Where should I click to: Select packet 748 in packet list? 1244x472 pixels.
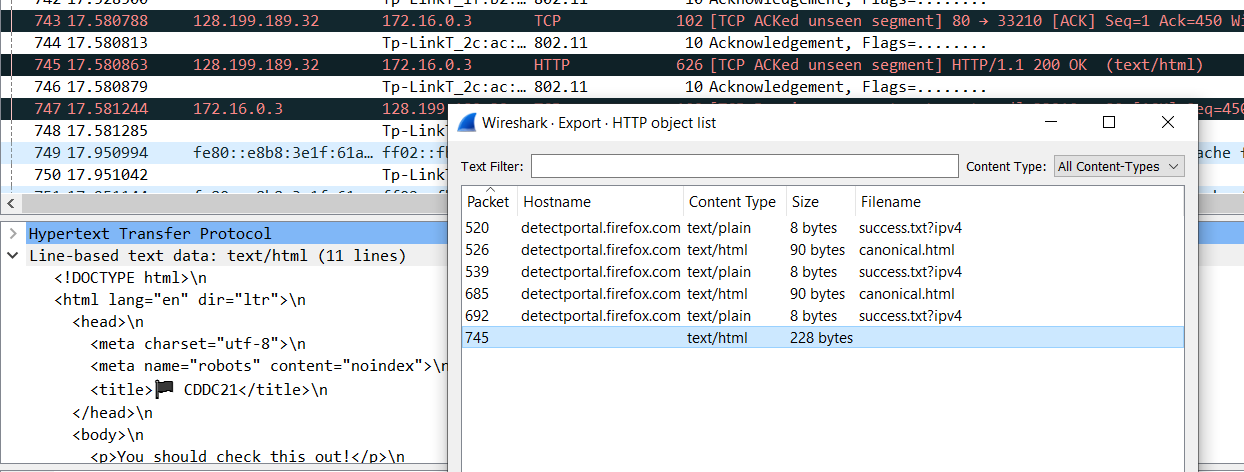[x=225, y=130]
